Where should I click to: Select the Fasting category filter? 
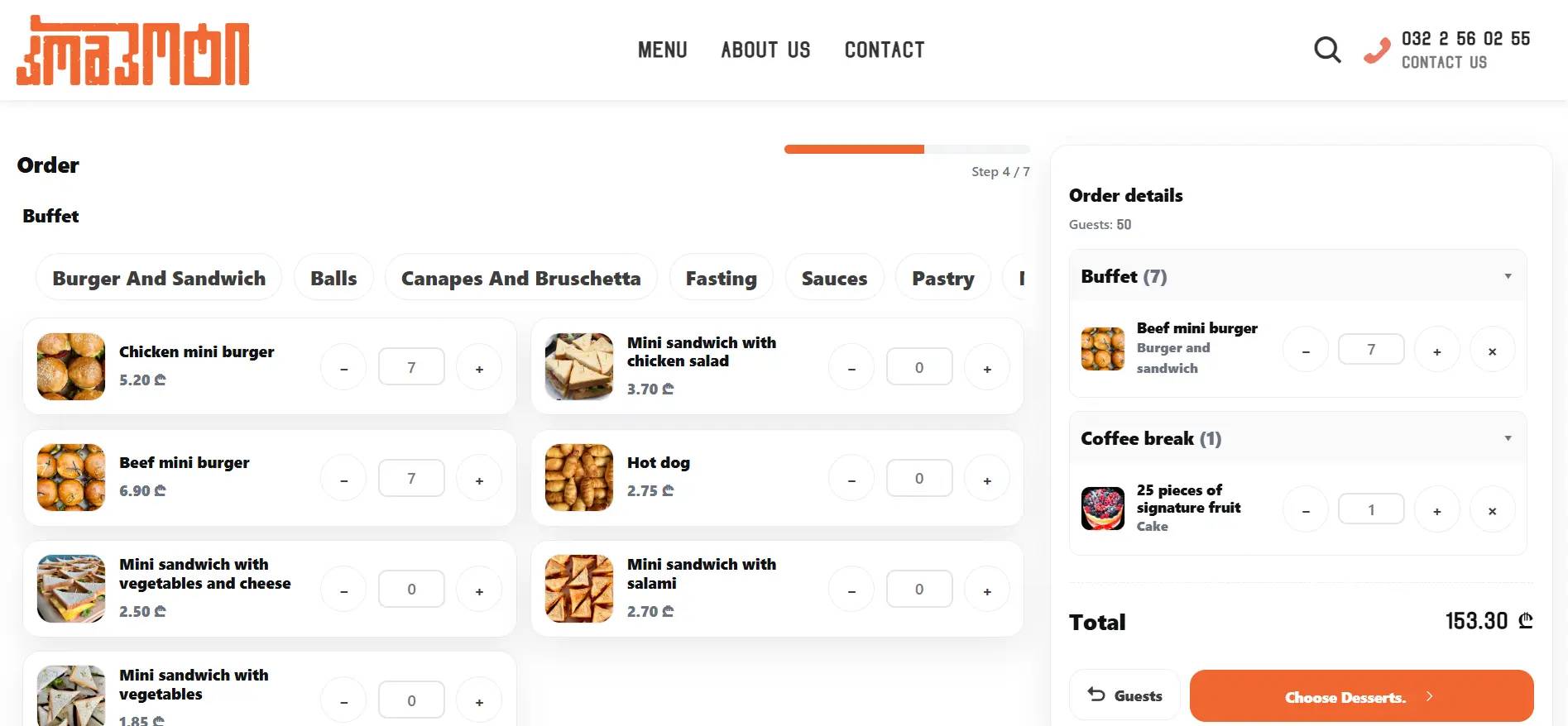pos(721,278)
